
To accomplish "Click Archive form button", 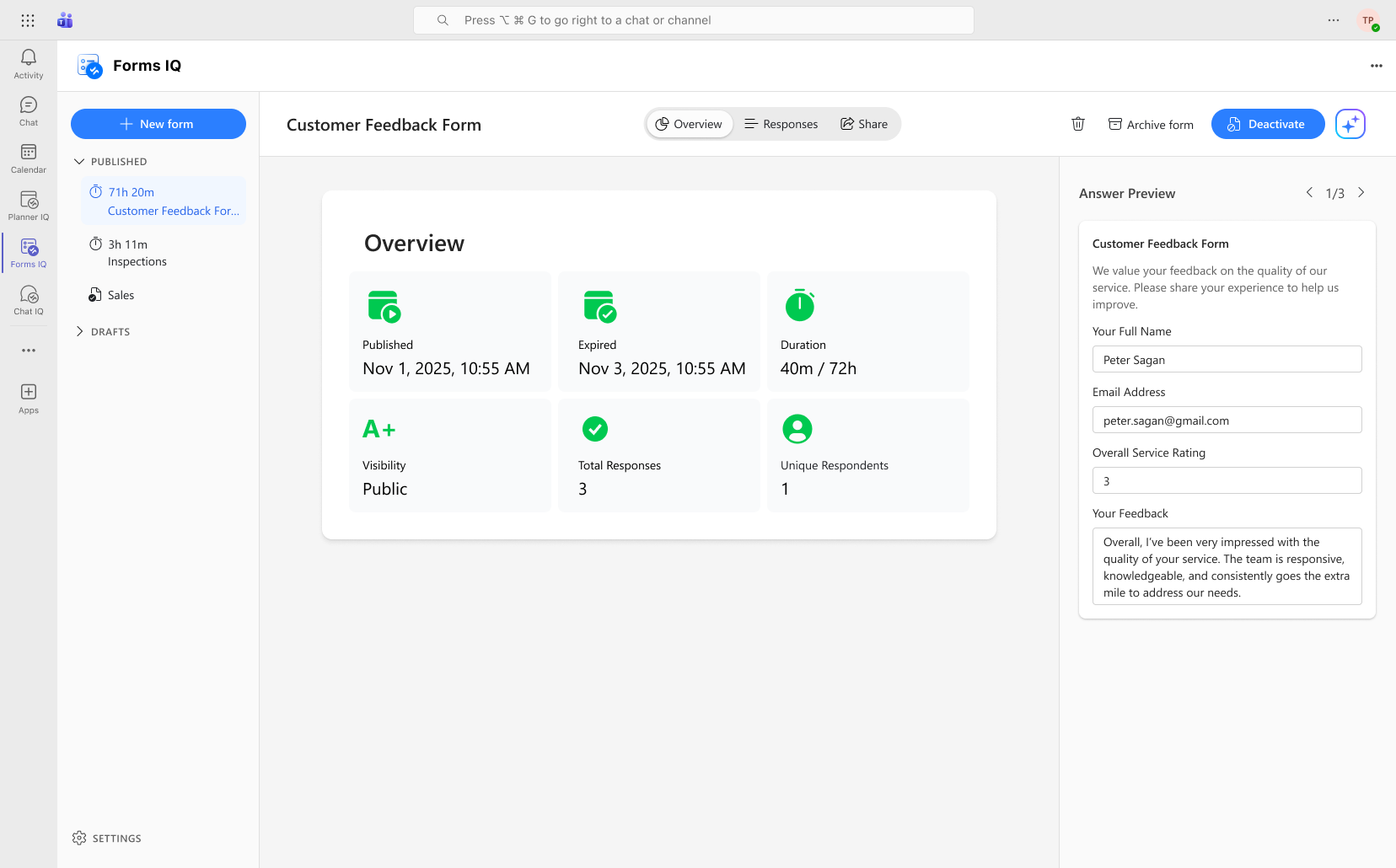I will tap(1151, 124).
